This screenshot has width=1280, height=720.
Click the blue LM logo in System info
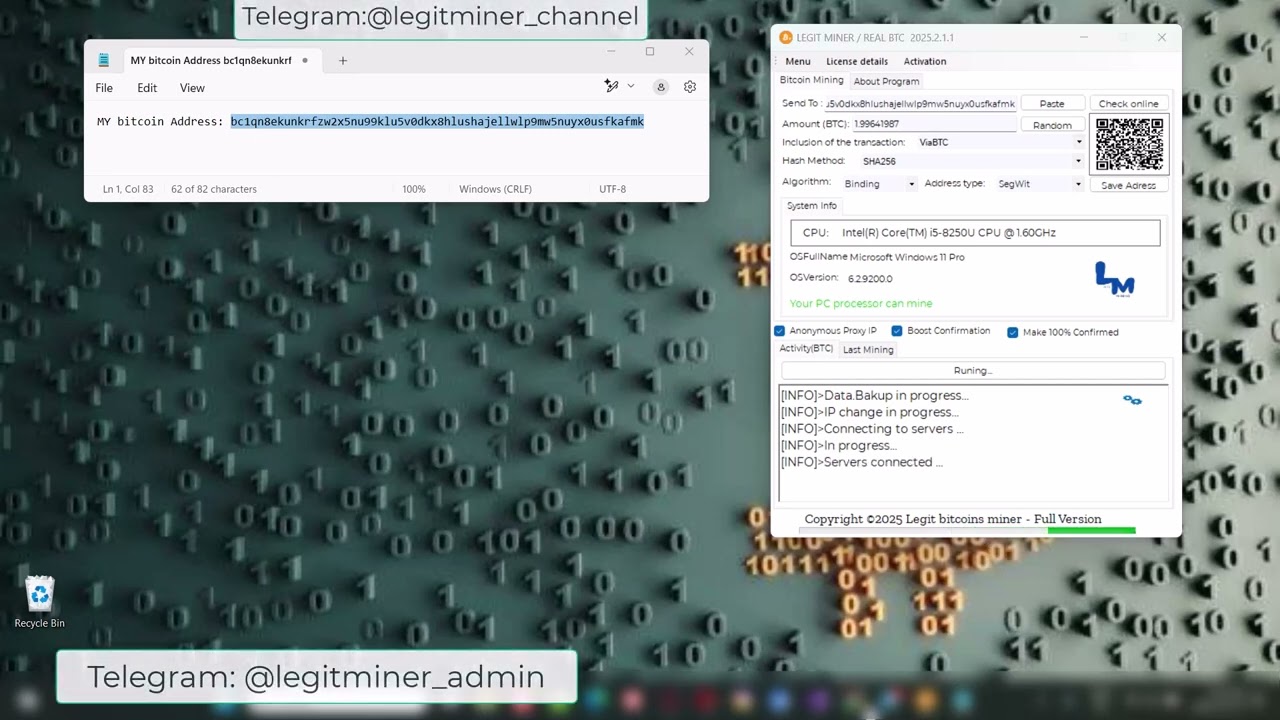coord(1114,279)
